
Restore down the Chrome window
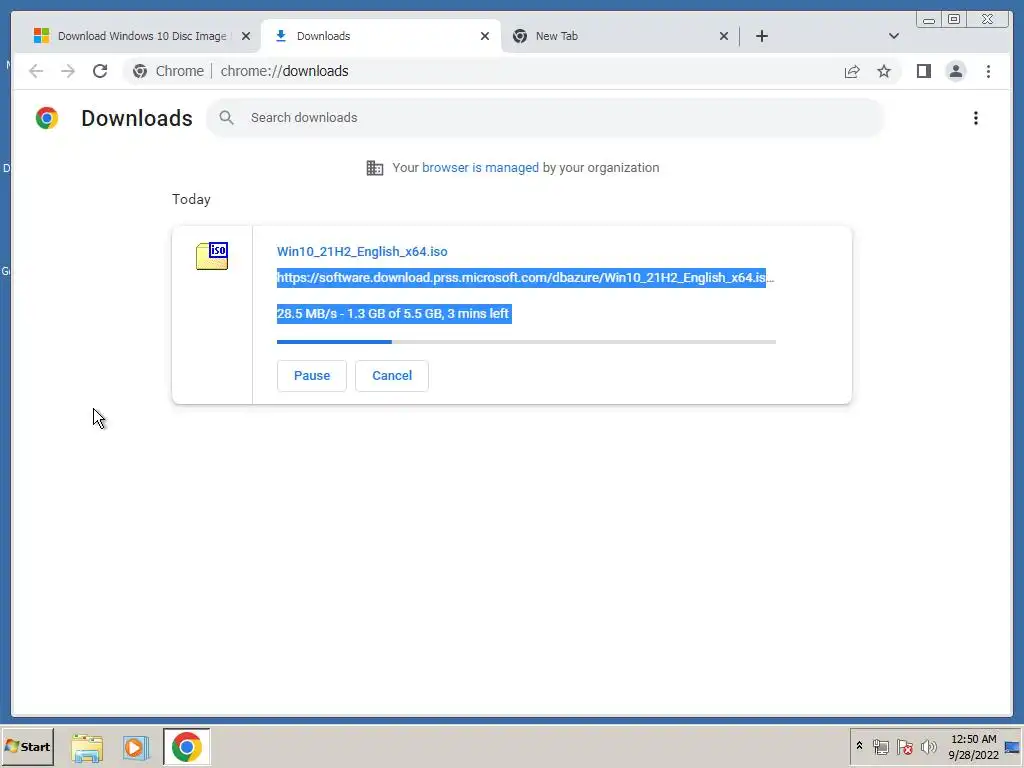point(953,20)
